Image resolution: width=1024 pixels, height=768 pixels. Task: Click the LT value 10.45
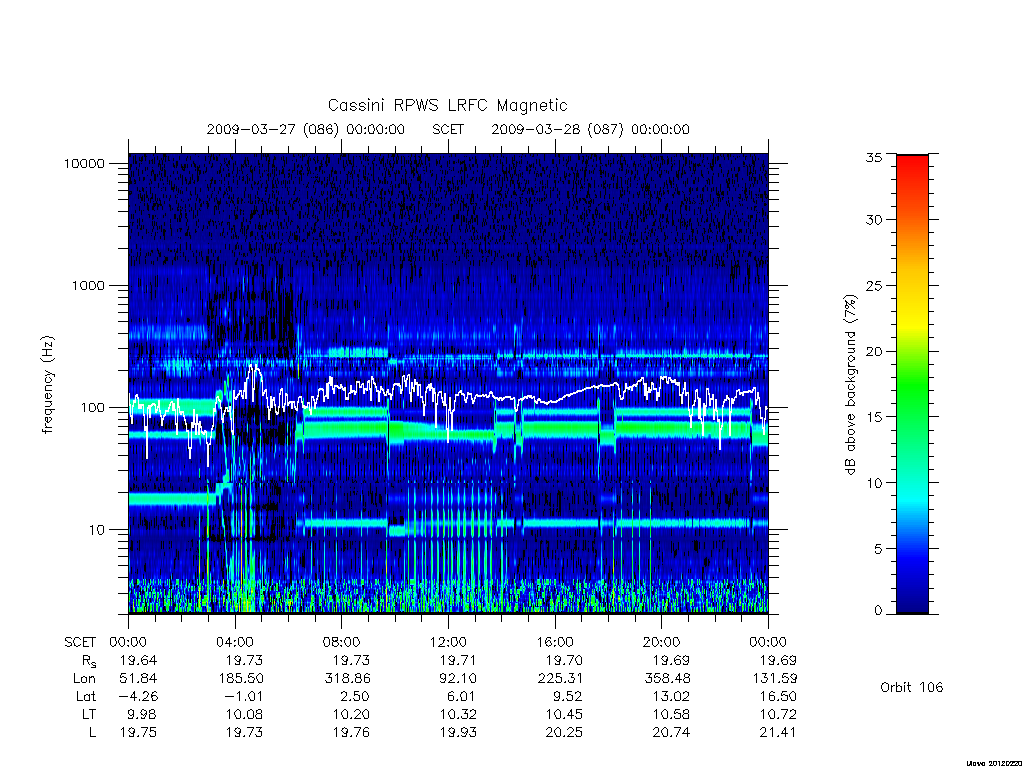pos(564,714)
